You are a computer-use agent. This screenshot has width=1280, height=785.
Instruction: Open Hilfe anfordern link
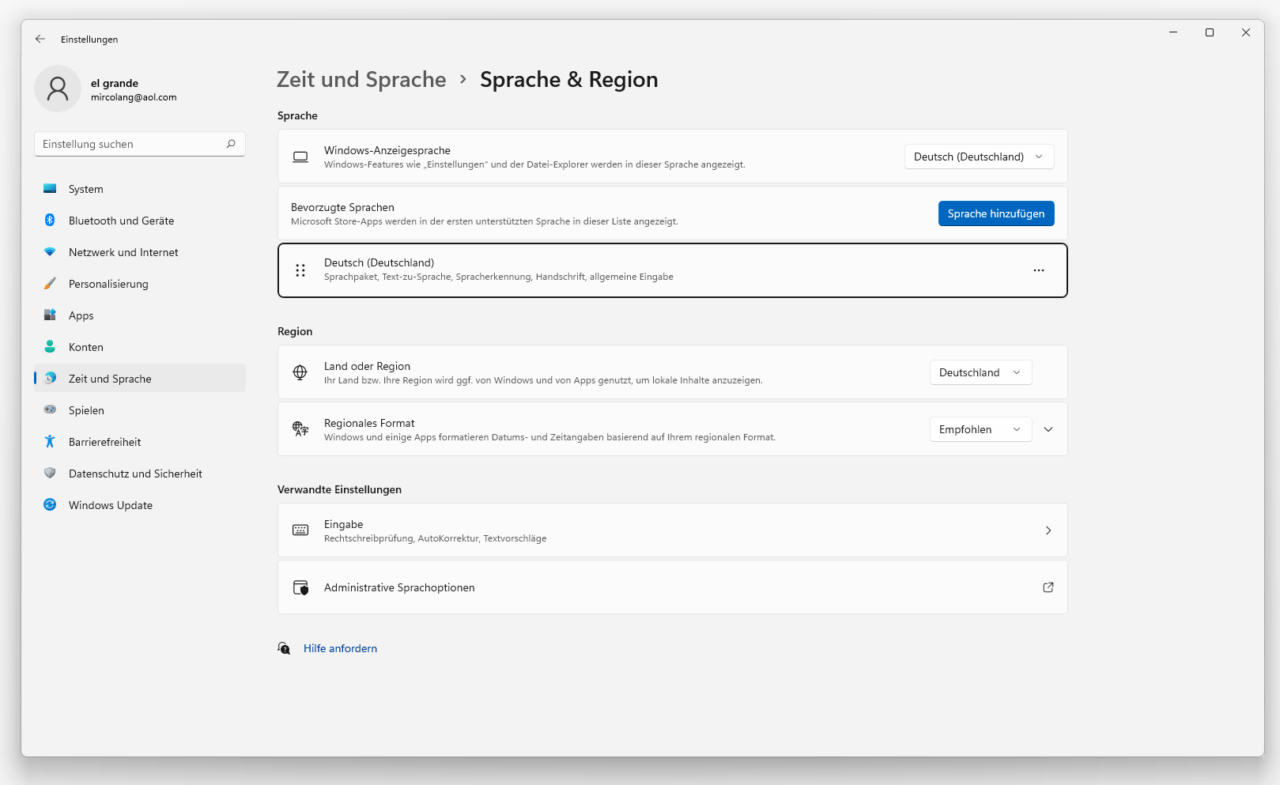click(340, 648)
